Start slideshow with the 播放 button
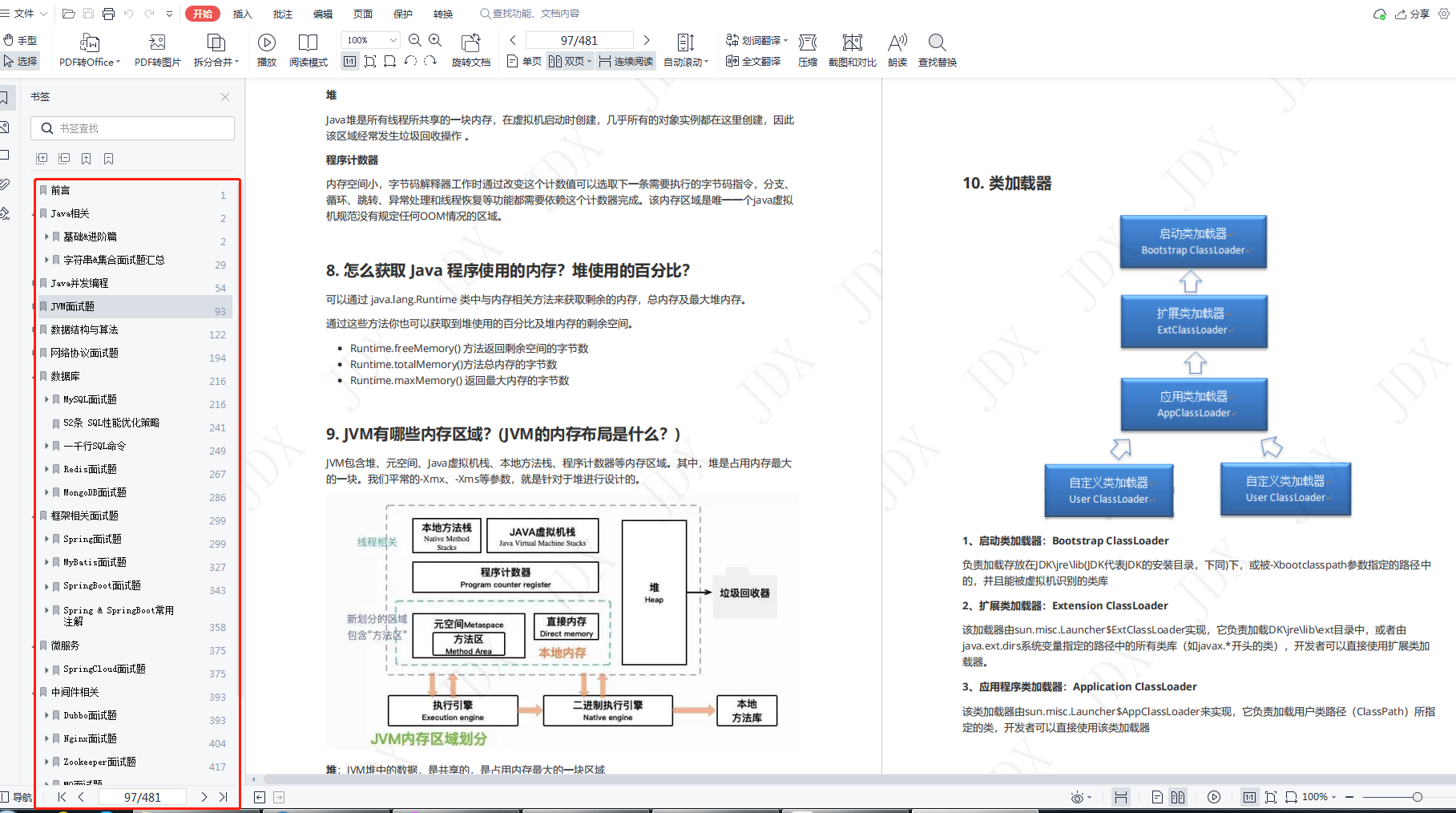This screenshot has height=813, width=1456. click(267, 51)
